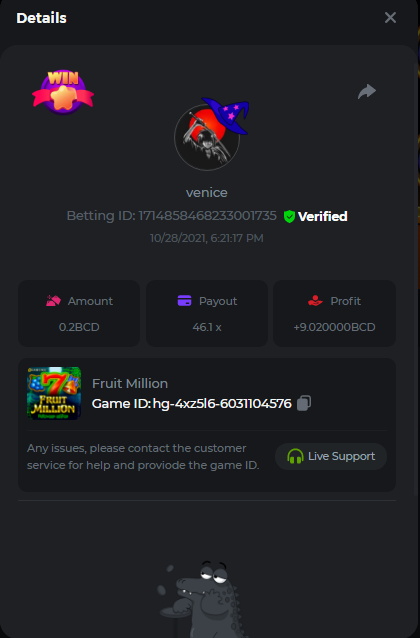Click the Verified label
The height and width of the screenshot is (638, 420).
[x=322, y=216]
